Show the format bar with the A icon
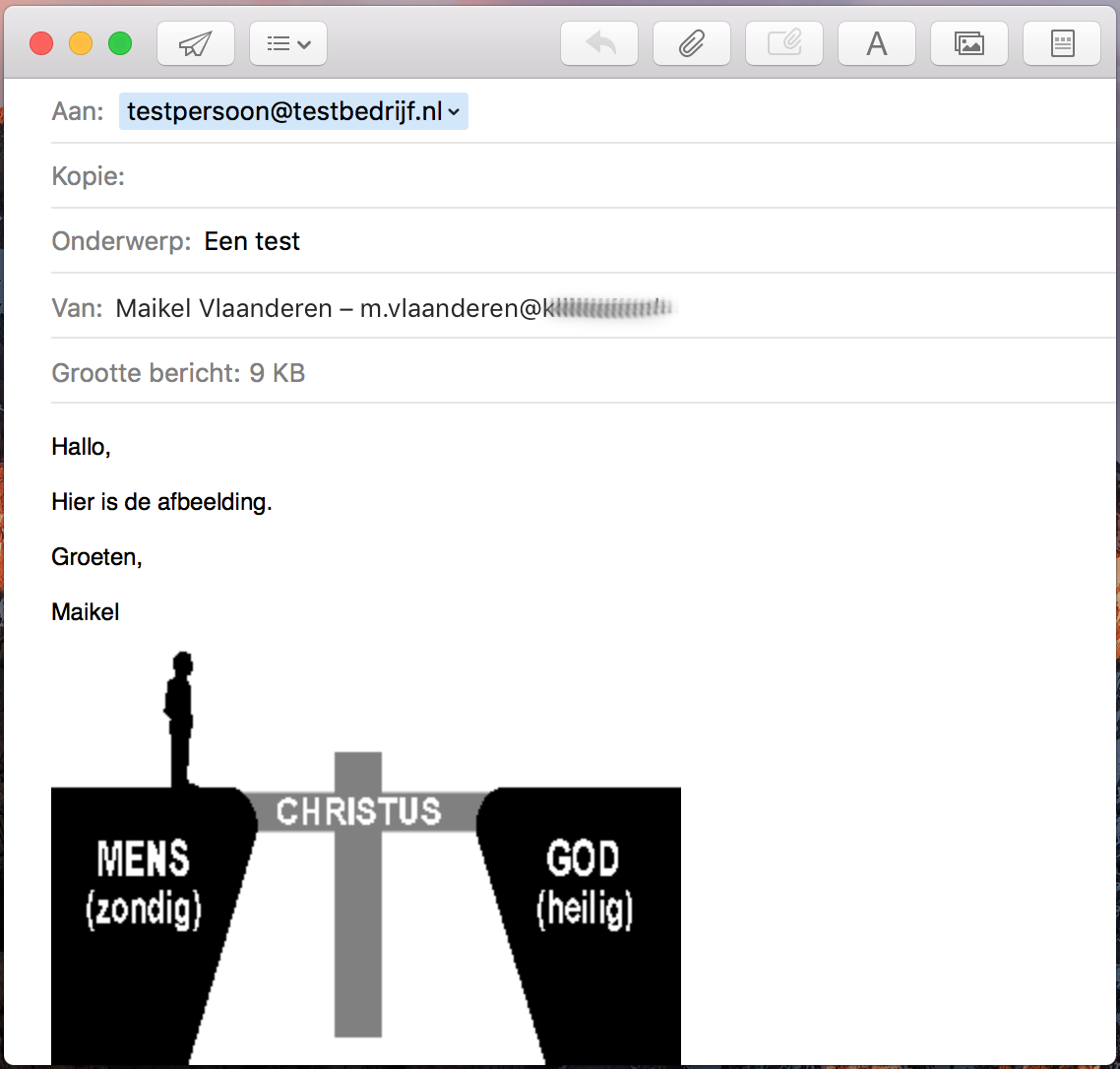This screenshot has height=1069, width=1120. [877, 43]
